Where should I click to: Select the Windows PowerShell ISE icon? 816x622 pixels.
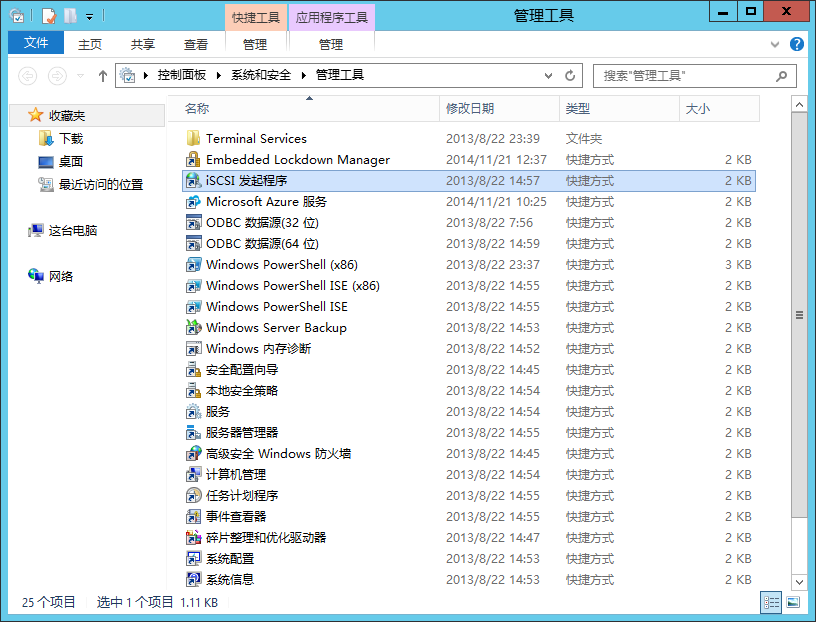pyautogui.click(x=193, y=307)
